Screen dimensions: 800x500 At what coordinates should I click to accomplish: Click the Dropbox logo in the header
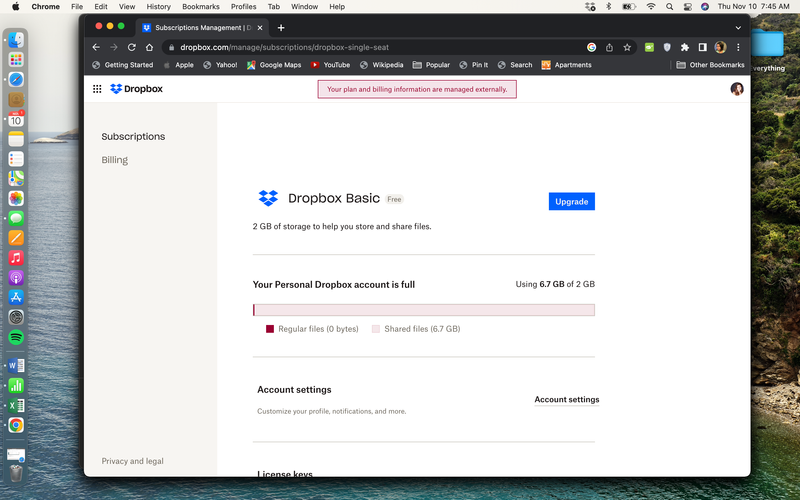[x=136, y=89]
